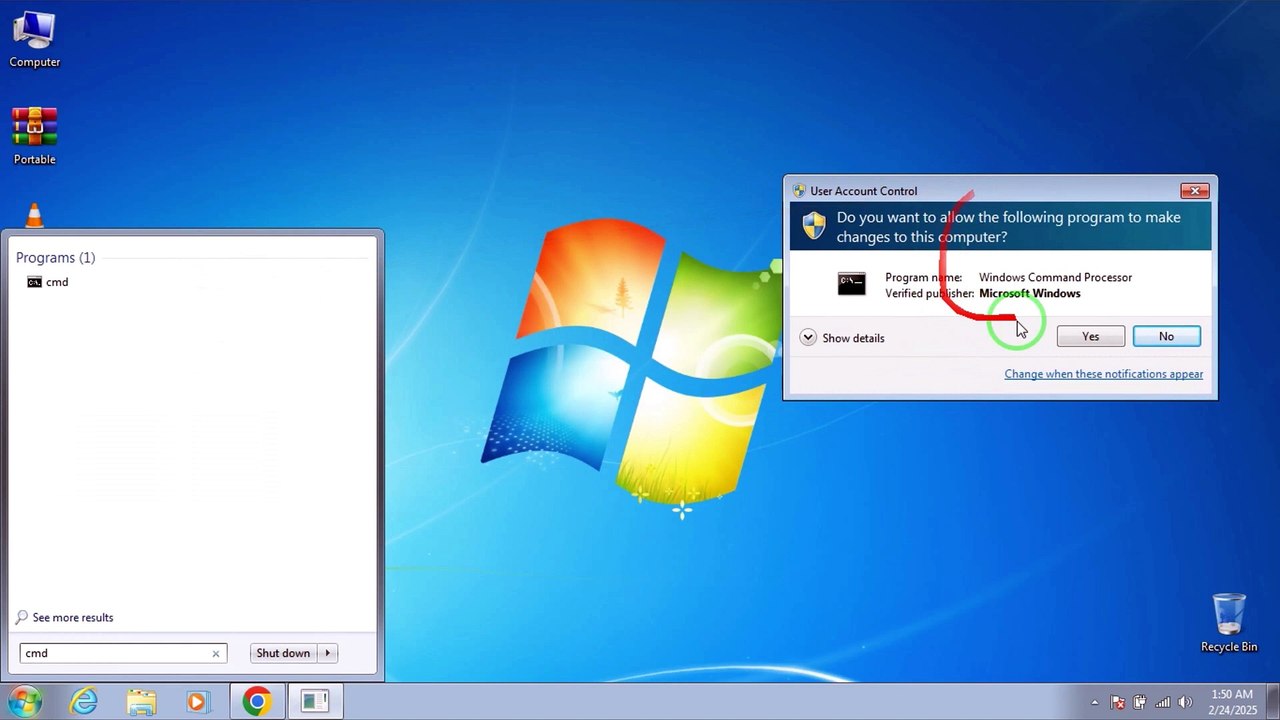
Task: Open the network signal tray icon
Action: (1163, 702)
